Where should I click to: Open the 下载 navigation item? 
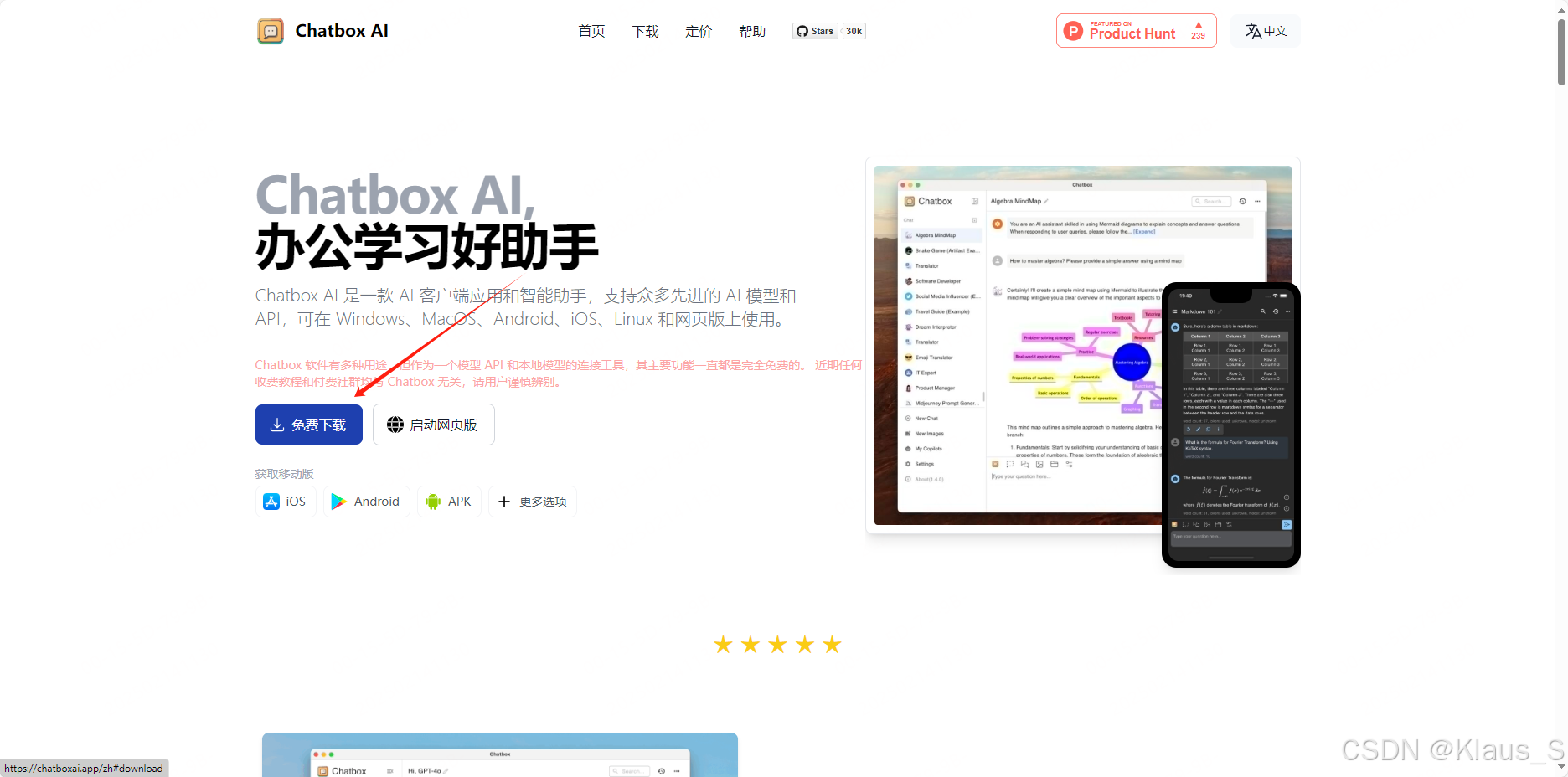point(645,31)
